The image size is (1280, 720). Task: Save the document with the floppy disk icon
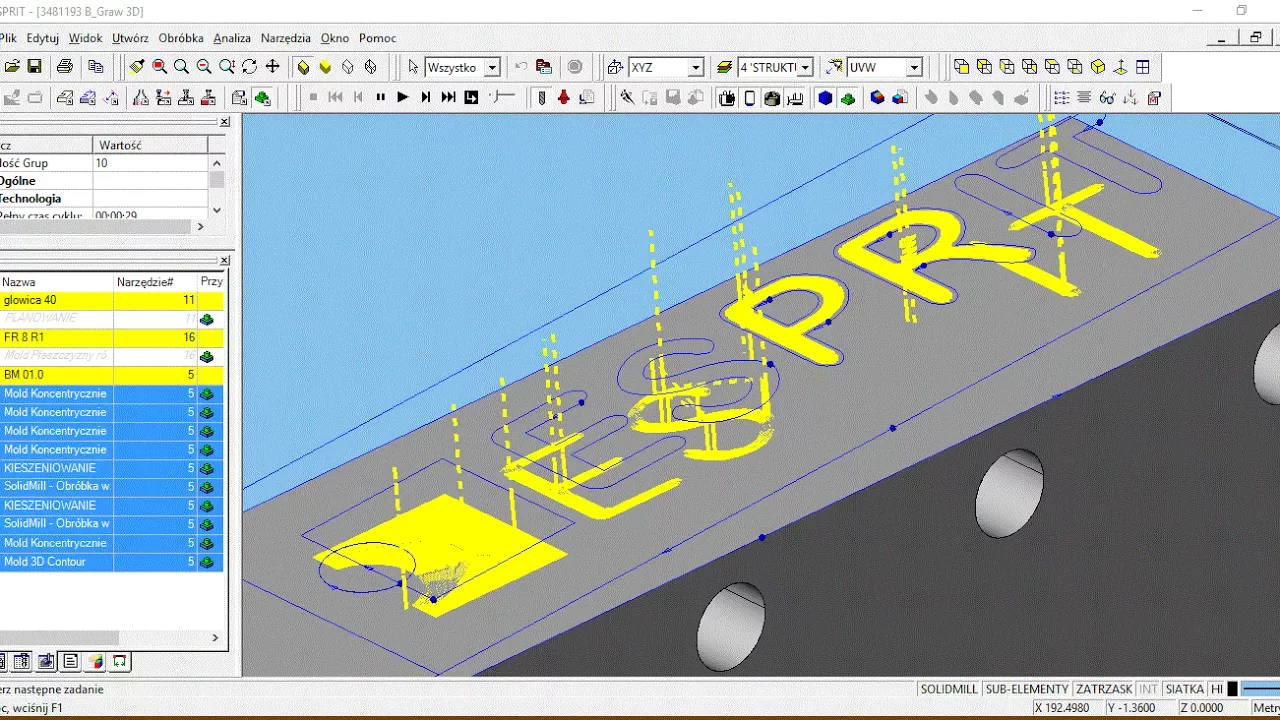pos(34,67)
